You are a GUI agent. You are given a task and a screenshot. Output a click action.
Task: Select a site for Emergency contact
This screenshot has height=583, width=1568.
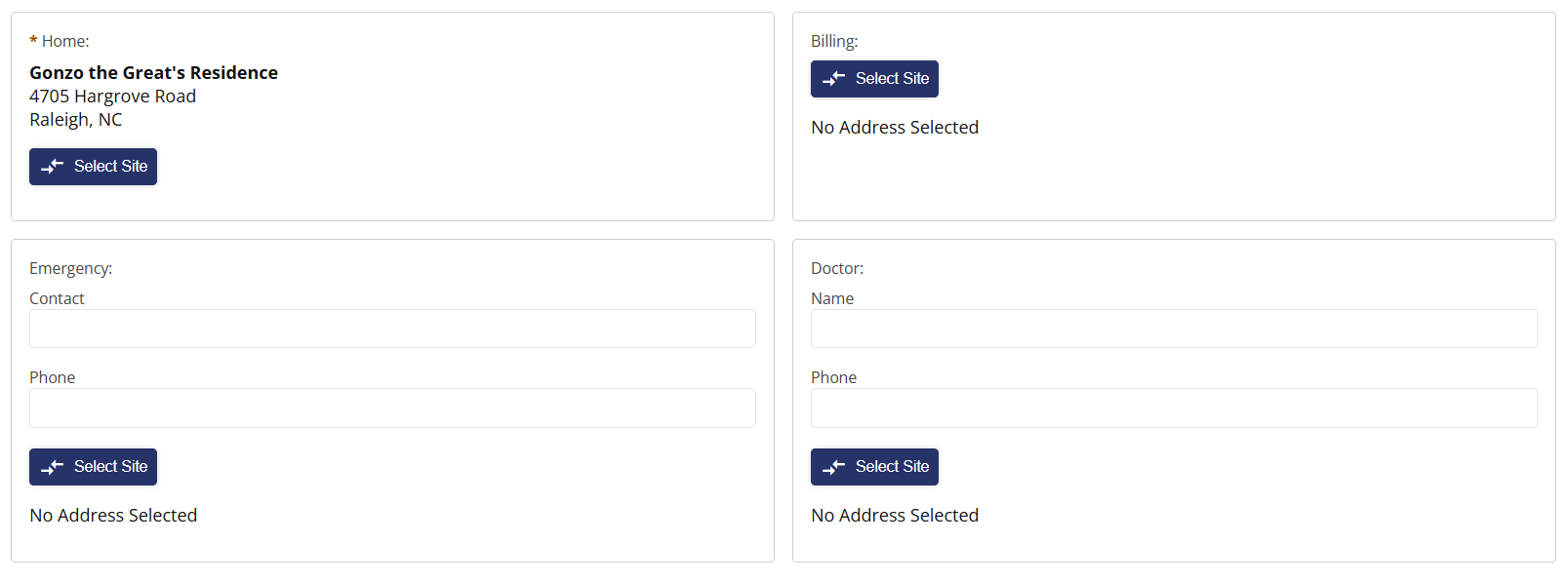[93, 467]
